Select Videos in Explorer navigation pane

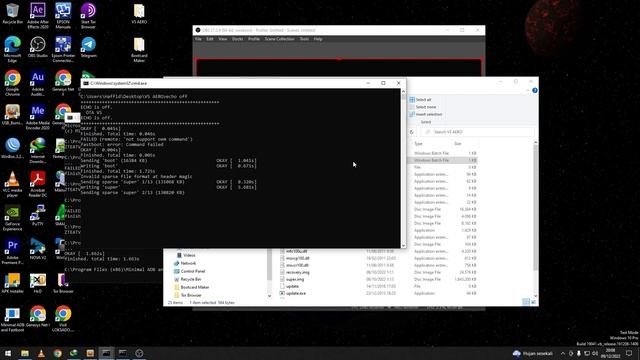point(186,255)
